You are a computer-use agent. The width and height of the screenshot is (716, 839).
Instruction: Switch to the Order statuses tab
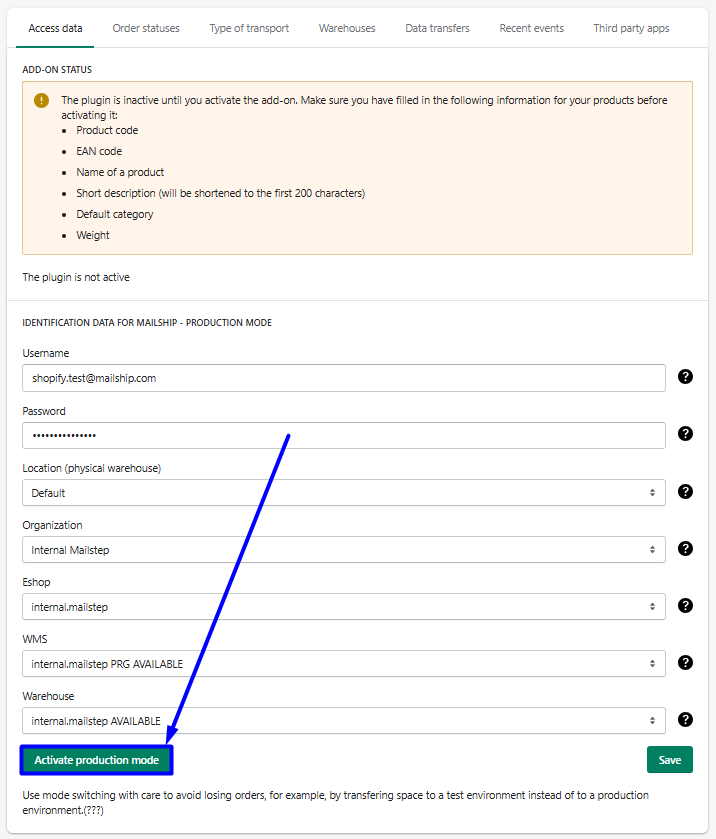pyautogui.click(x=146, y=28)
